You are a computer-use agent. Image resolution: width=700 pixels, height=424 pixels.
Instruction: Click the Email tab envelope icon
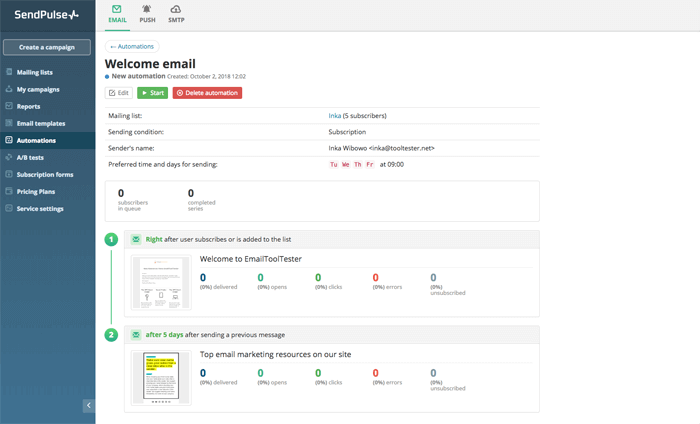pos(117,9)
